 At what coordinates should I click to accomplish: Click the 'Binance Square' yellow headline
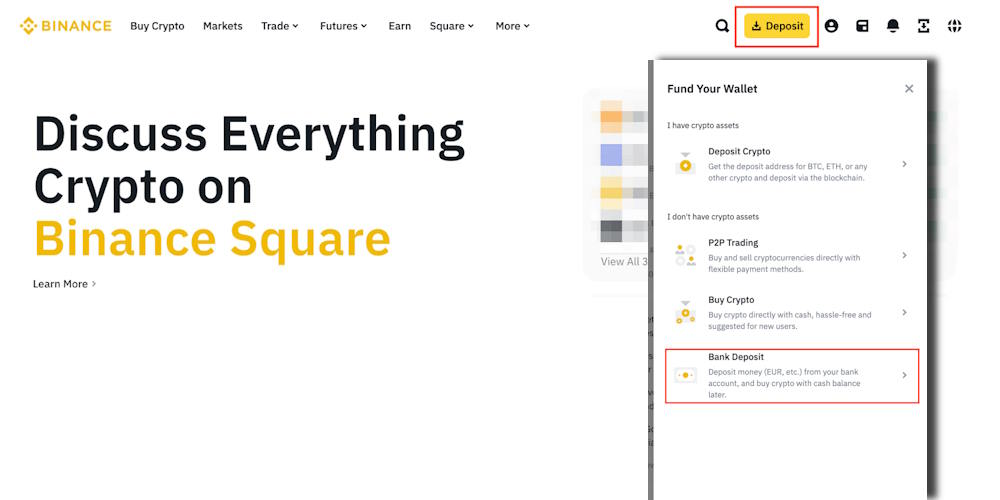click(212, 239)
